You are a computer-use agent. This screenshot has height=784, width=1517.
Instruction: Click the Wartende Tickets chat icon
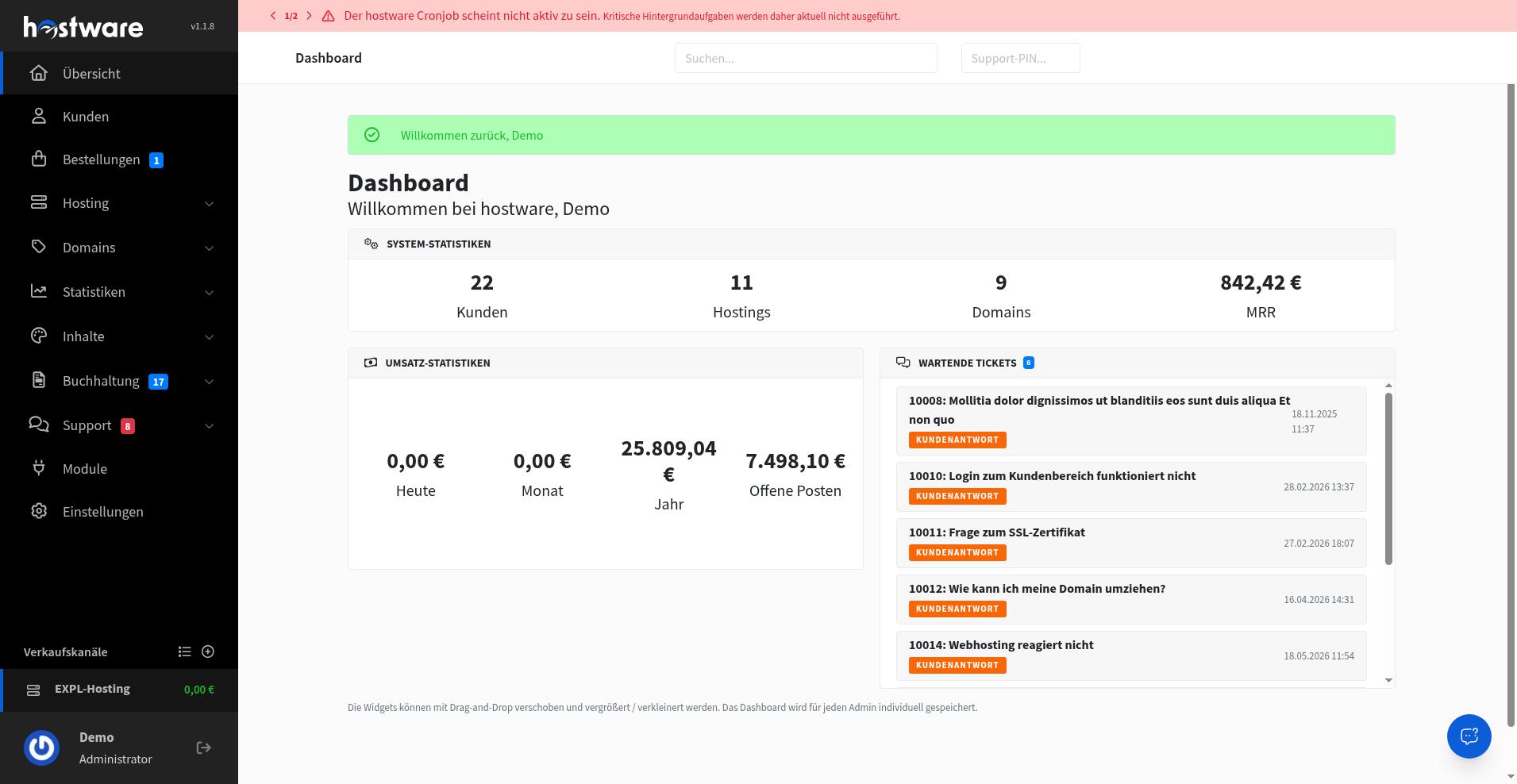(903, 363)
